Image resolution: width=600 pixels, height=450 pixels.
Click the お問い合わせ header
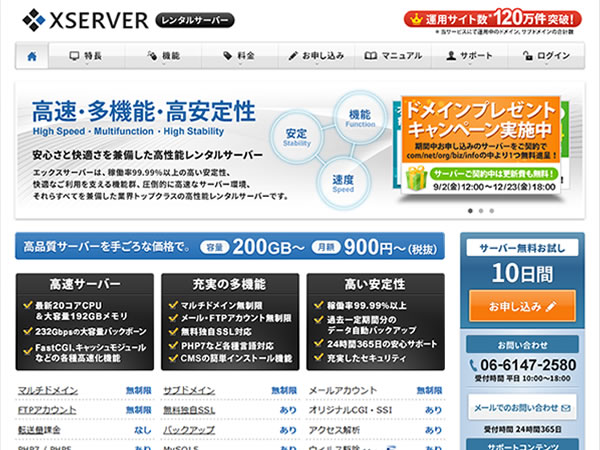[522, 345]
